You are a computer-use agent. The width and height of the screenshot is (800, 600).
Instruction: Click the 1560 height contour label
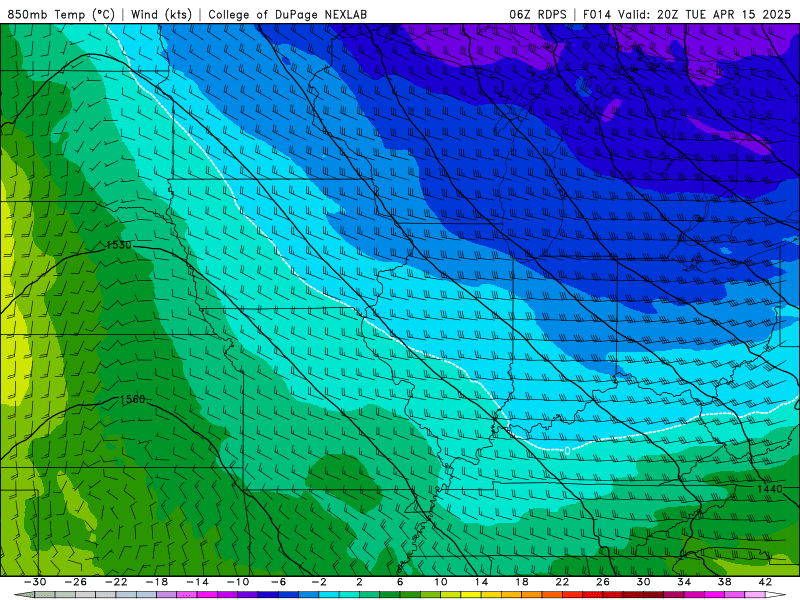pyautogui.click(x=133, y=399)
